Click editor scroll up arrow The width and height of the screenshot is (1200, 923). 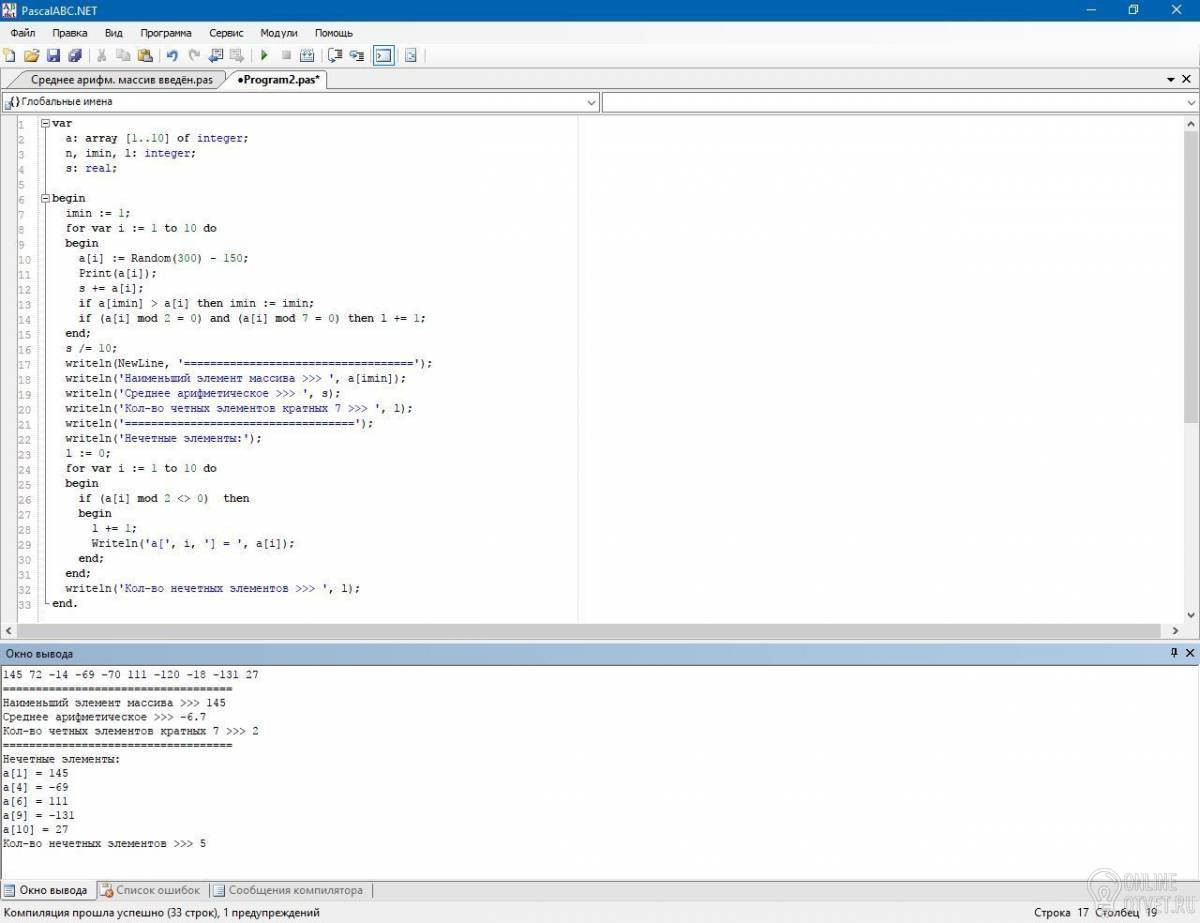[x=1191, y=122]
